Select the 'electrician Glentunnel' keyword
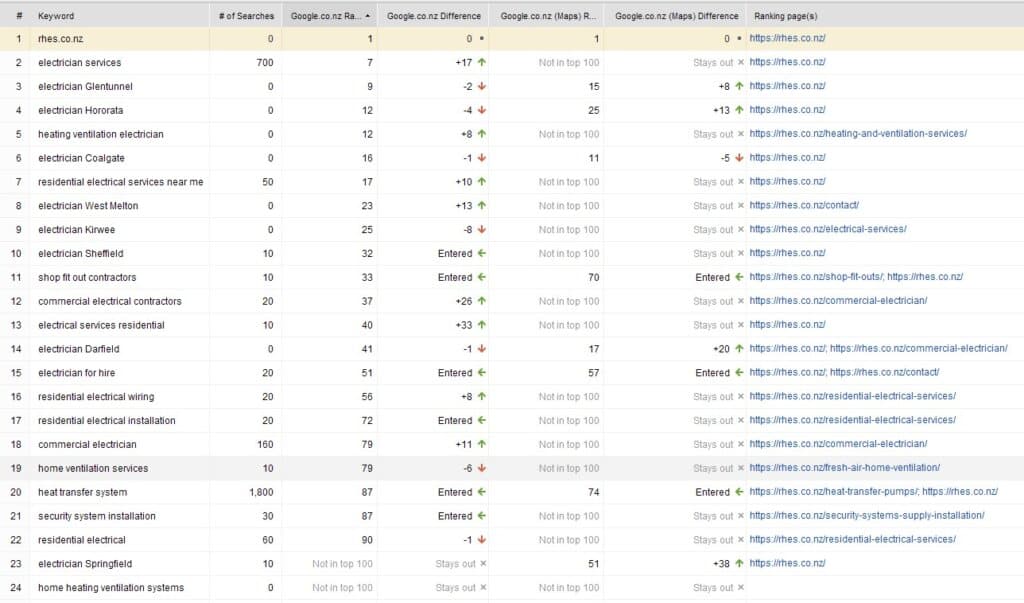Image resolution: width=1024 pixels, height=603 pixels. 86,86
